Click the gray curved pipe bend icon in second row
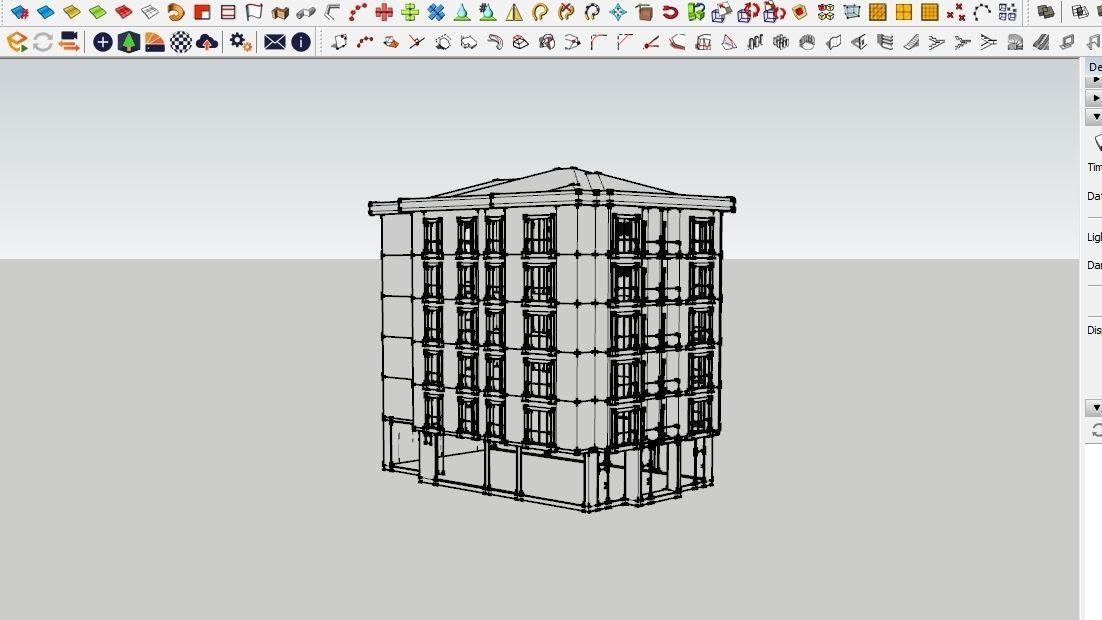 coord(495,43)
